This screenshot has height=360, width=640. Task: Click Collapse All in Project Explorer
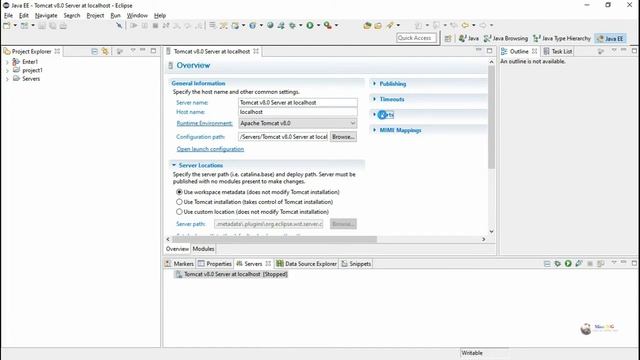click(94, 51)
